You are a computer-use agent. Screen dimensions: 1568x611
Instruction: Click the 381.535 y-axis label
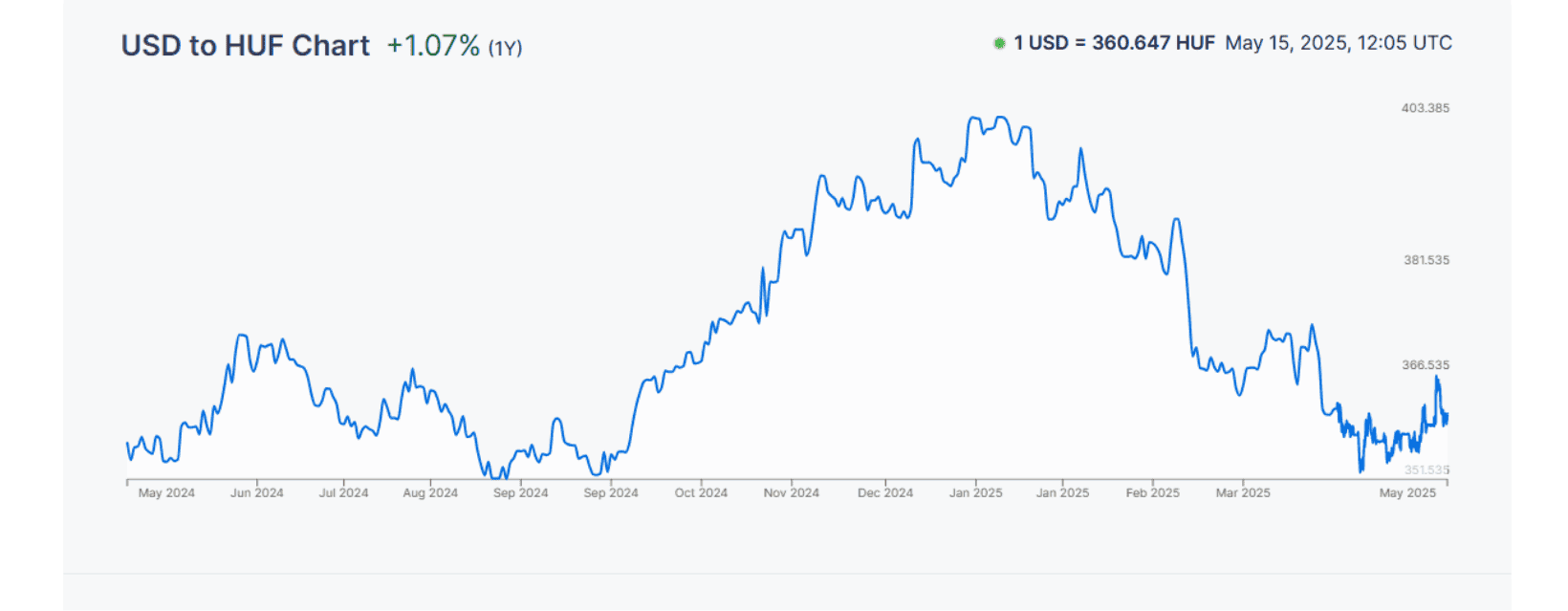[x=1426, y=260]
